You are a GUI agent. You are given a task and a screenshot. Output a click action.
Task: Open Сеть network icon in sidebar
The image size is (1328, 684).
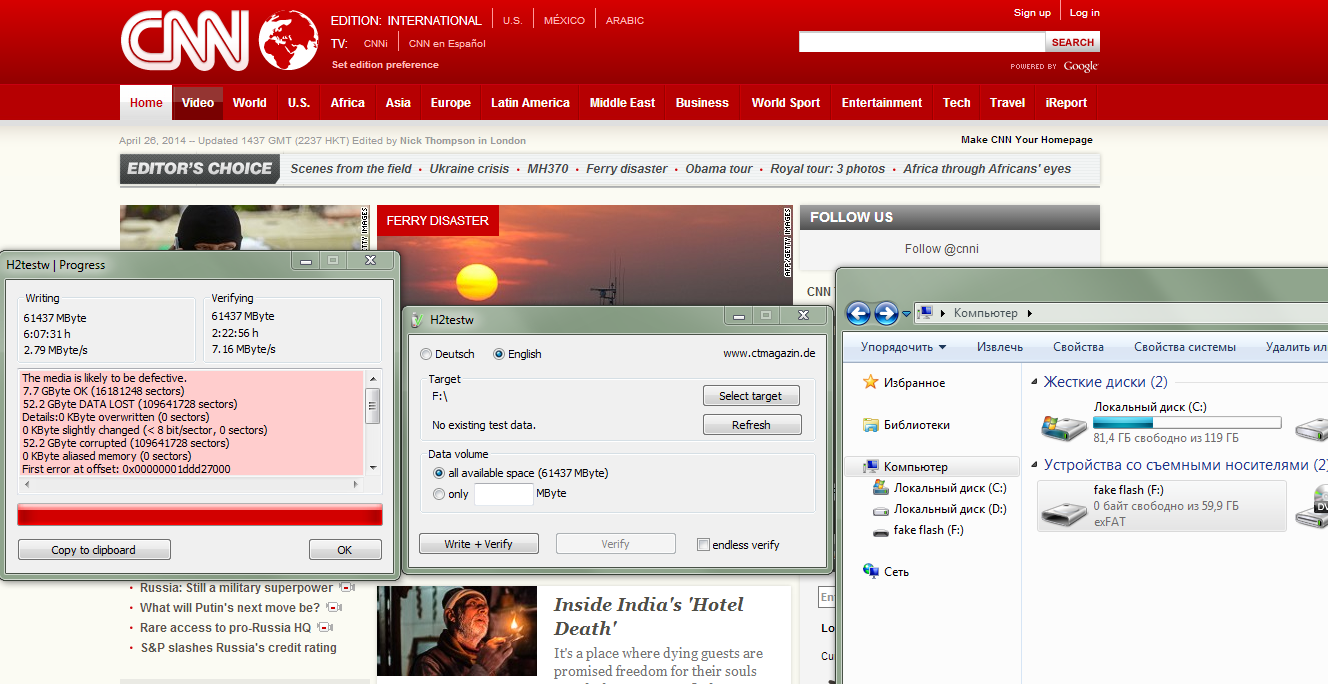click(x=870, y=571)
